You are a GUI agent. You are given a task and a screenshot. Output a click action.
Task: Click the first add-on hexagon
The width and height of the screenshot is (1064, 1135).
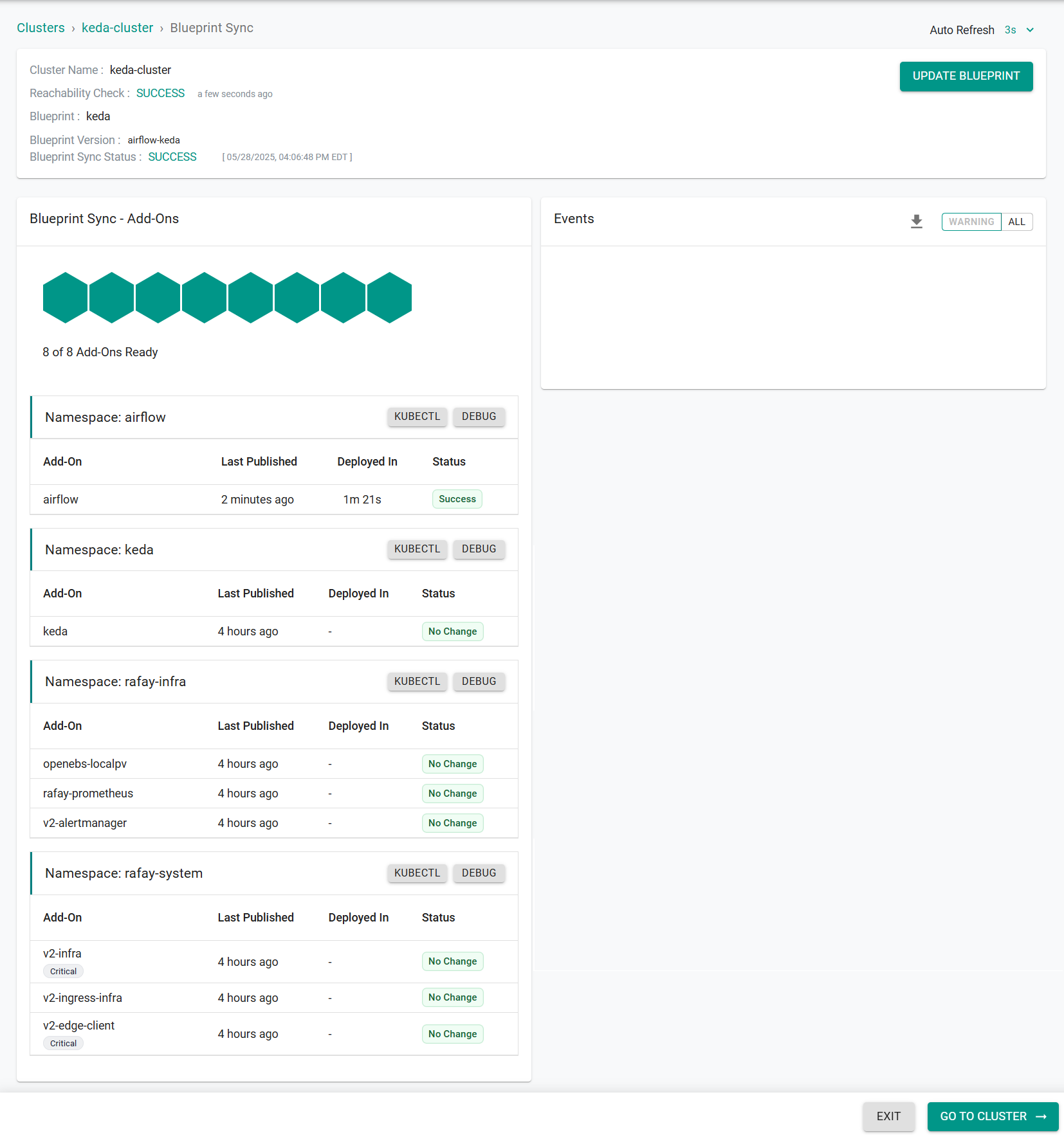pyautogui.click(x=65, y=298)
